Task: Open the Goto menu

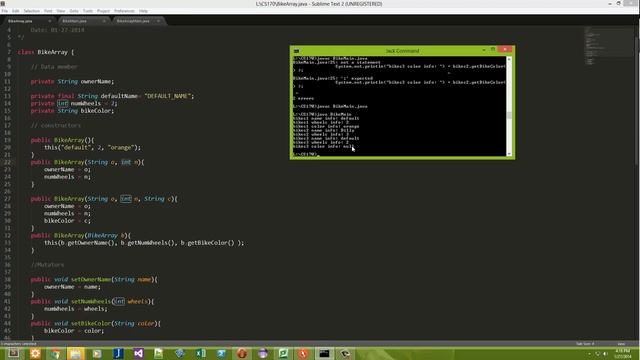Action: point(74,11)
